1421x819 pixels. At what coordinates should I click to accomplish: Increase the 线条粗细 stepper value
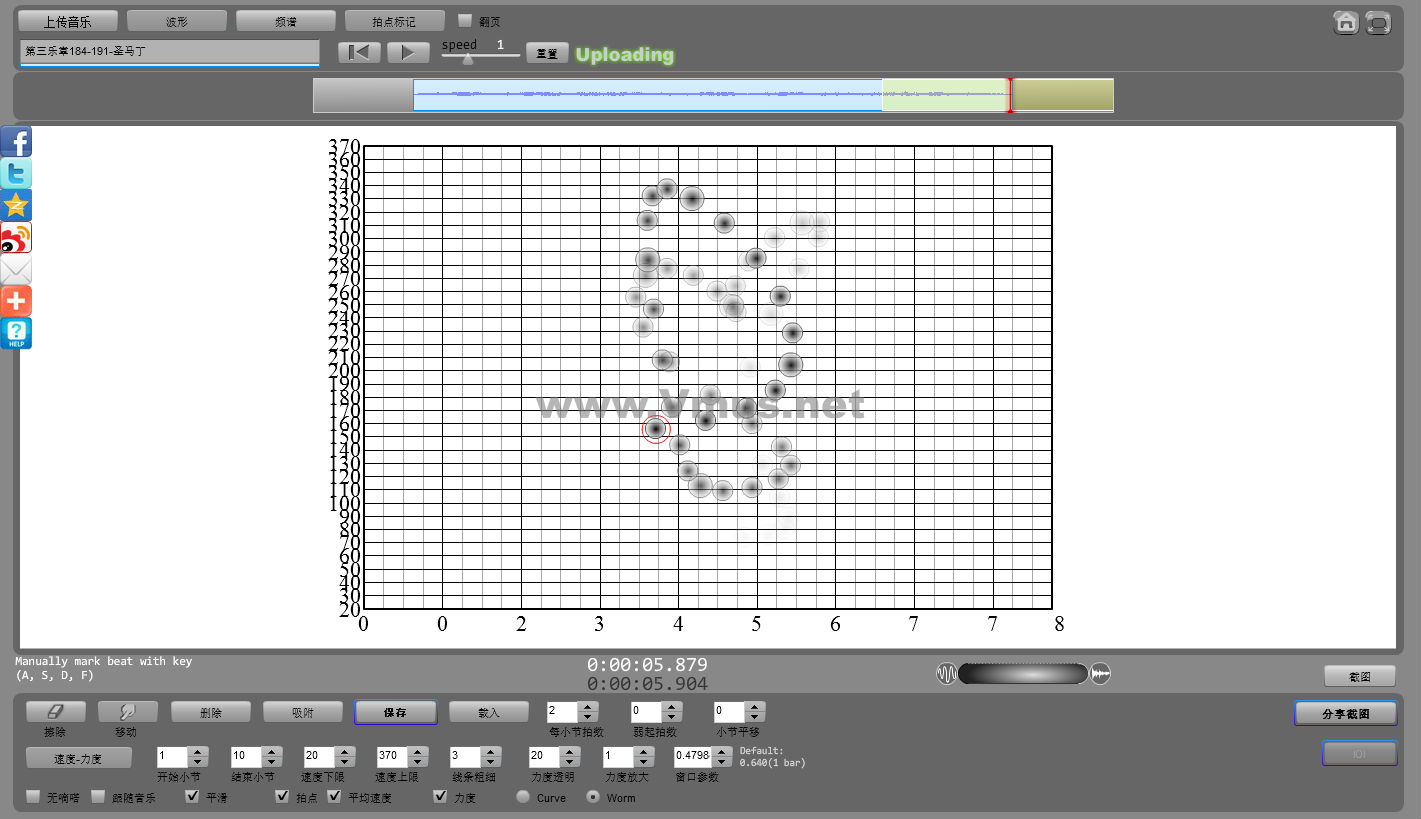coord(492,752)
